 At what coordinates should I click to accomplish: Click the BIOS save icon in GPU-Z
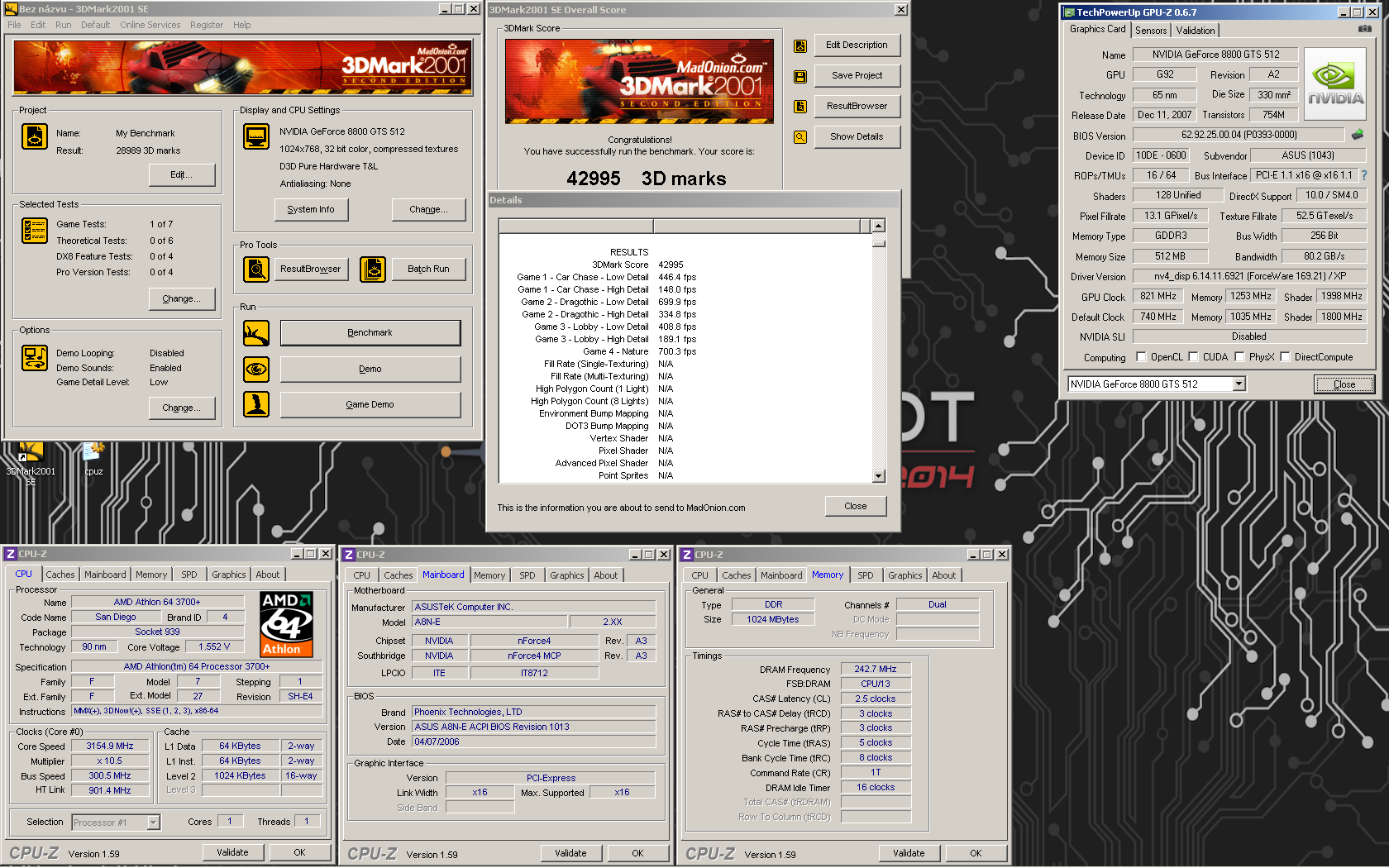click(x=1358, y=135)
